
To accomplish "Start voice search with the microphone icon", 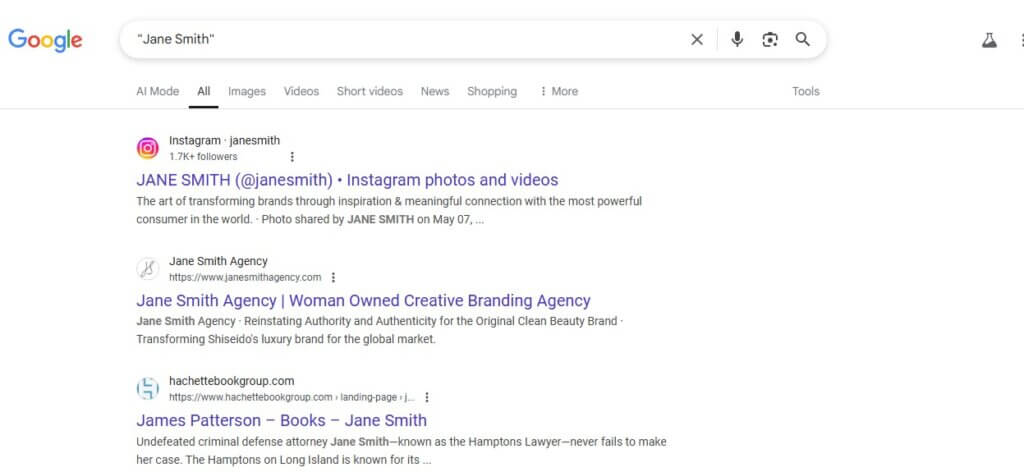I will [x=737, y=40].
